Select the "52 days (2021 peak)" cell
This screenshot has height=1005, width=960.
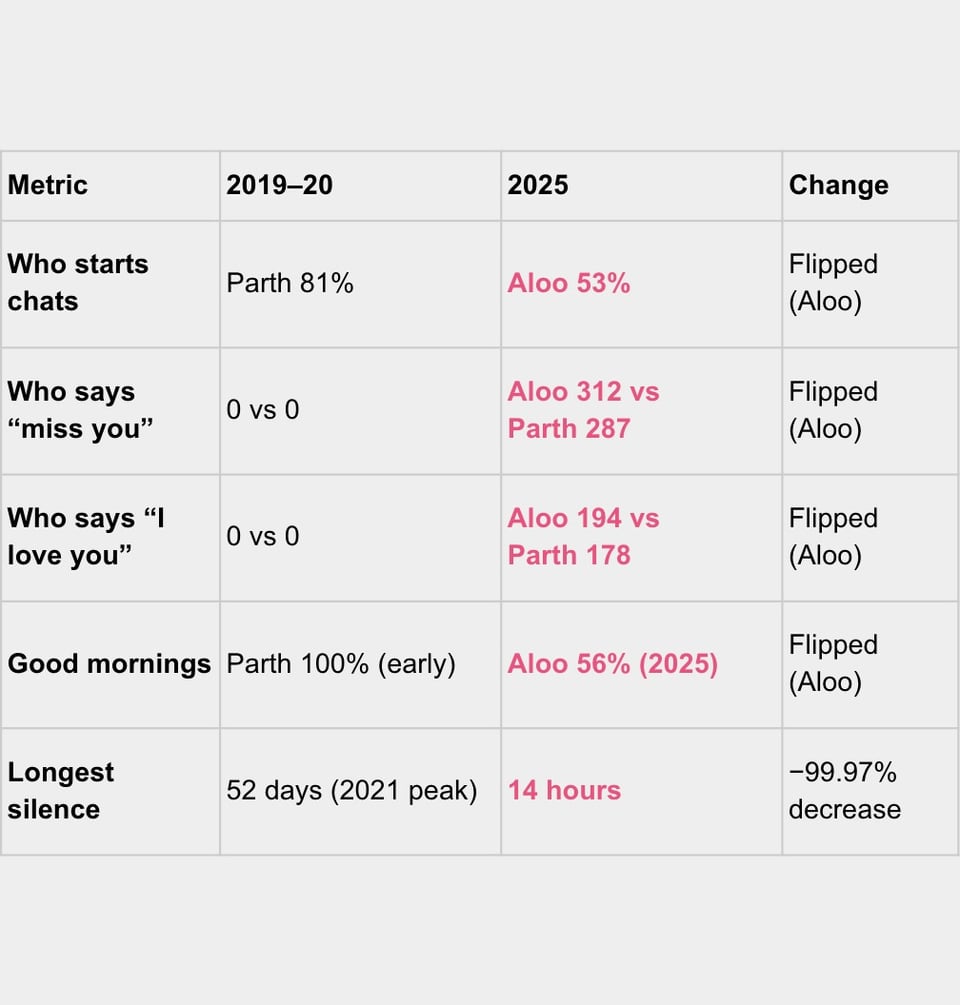[x=352, y=790]
